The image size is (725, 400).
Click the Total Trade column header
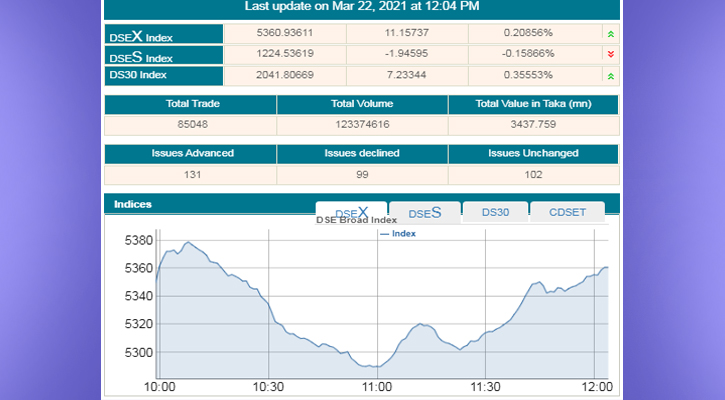point(190,104)
